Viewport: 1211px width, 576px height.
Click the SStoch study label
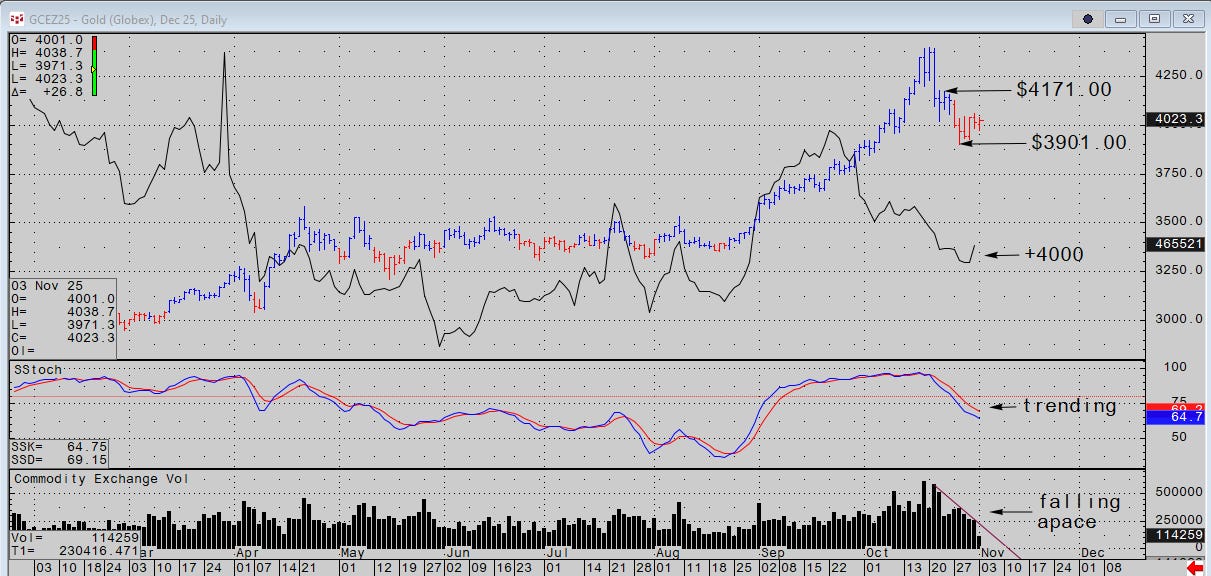38,369
